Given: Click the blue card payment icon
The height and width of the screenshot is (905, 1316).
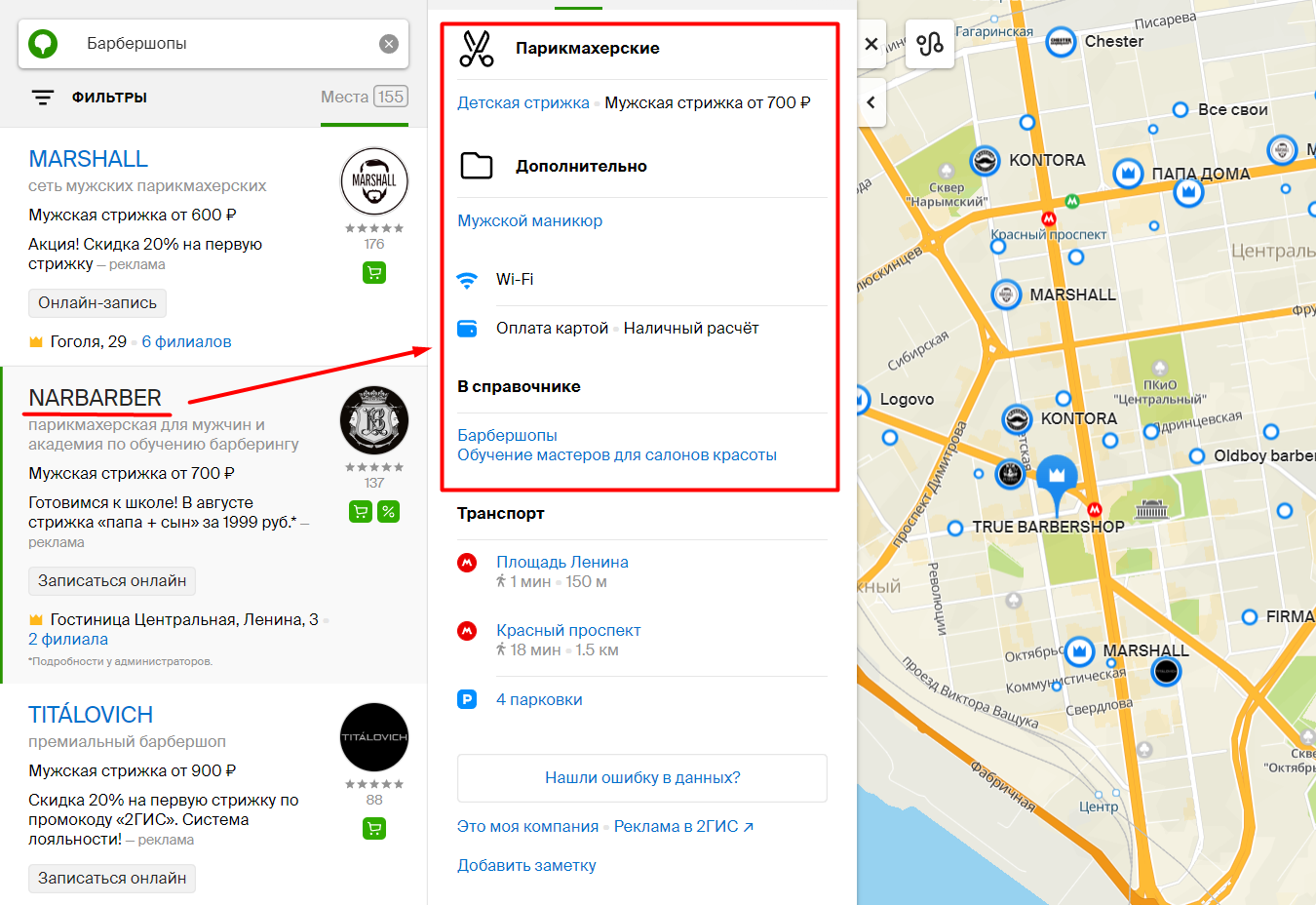Looking at the screenshot, I should [468, 329].
